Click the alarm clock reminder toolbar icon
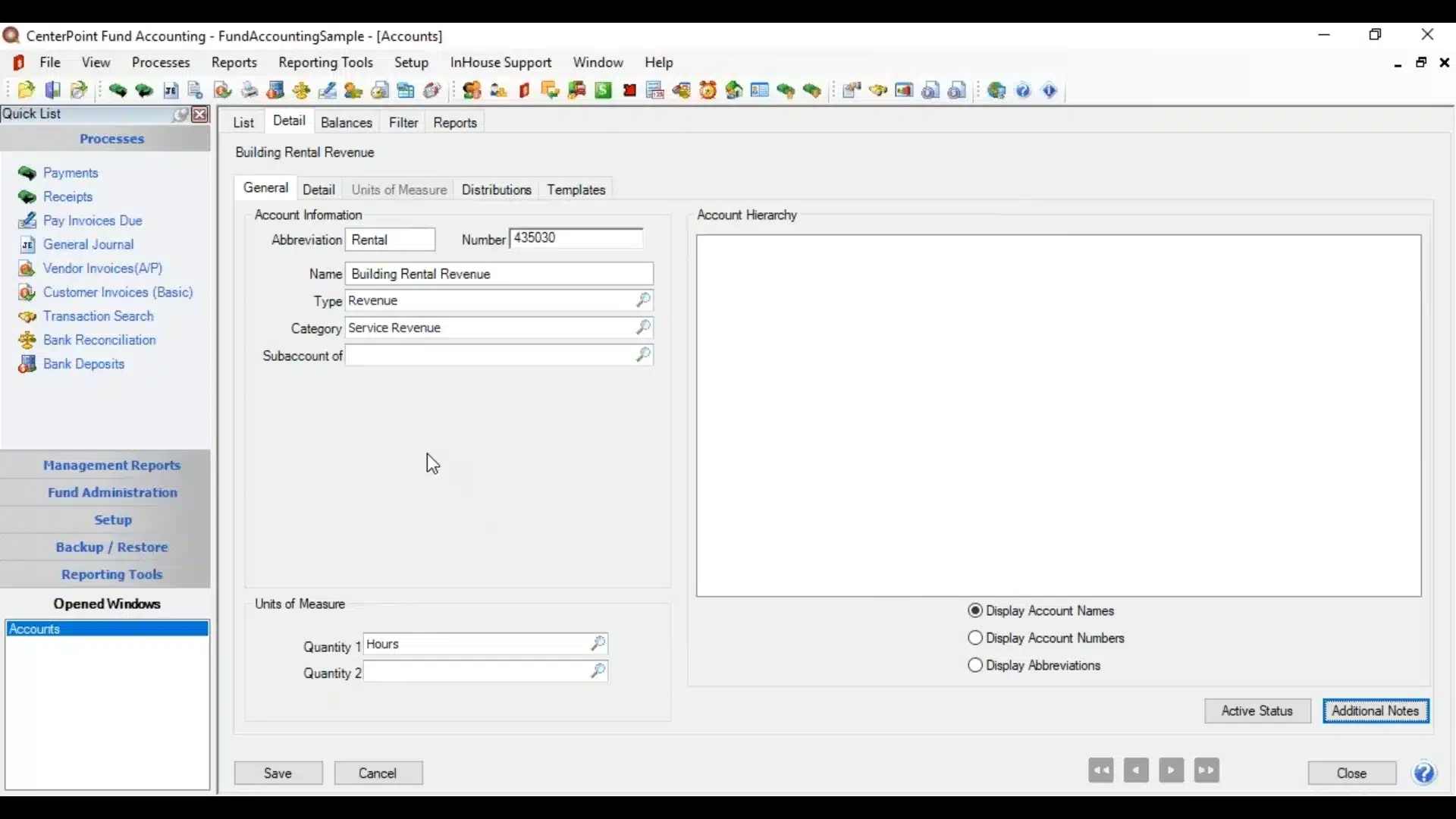The height and width of the screenshot is (819, 1456). point(708,90)
